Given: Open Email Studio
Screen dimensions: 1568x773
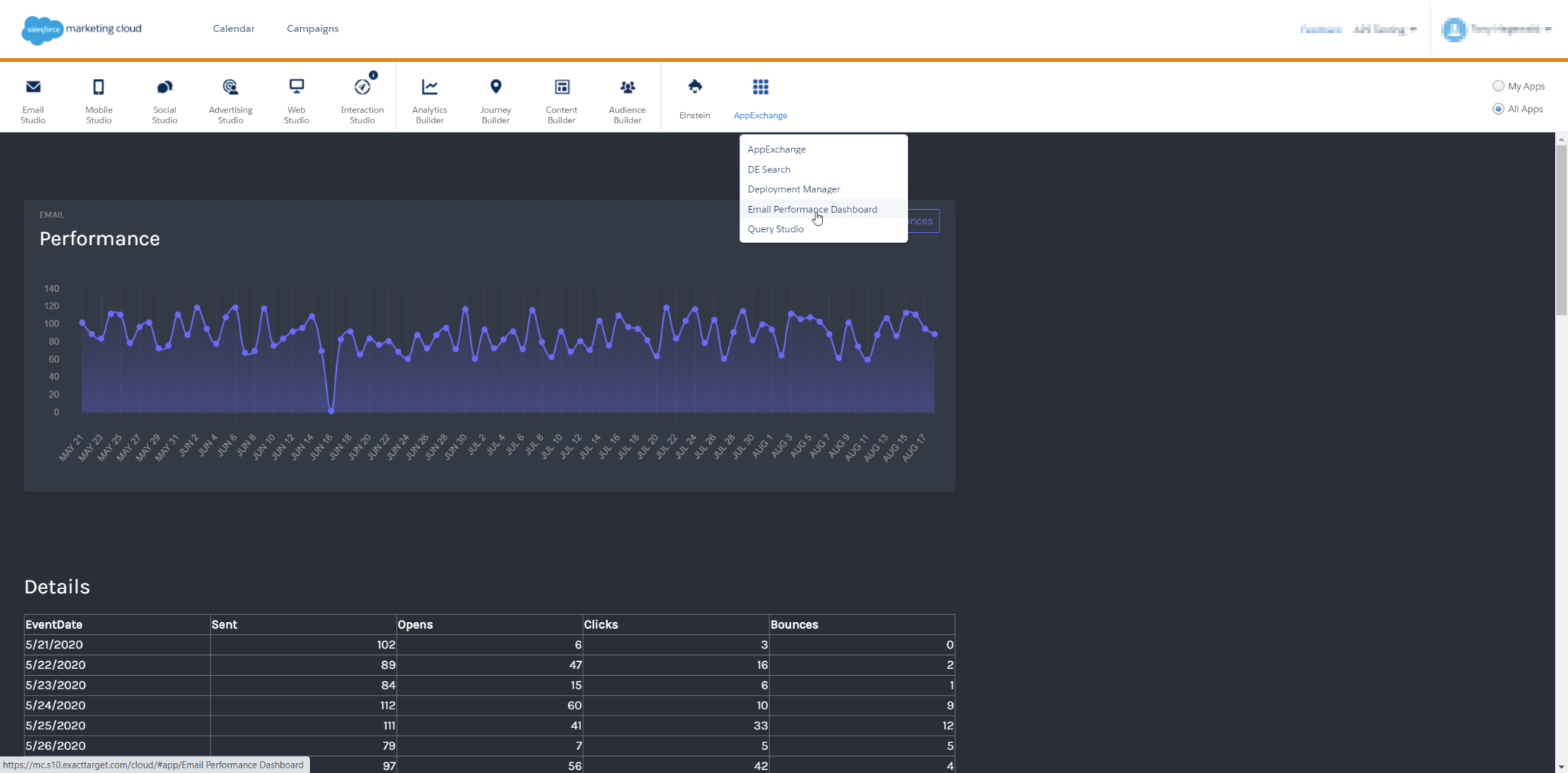Looking at the screenshot, I should [33, 100].
